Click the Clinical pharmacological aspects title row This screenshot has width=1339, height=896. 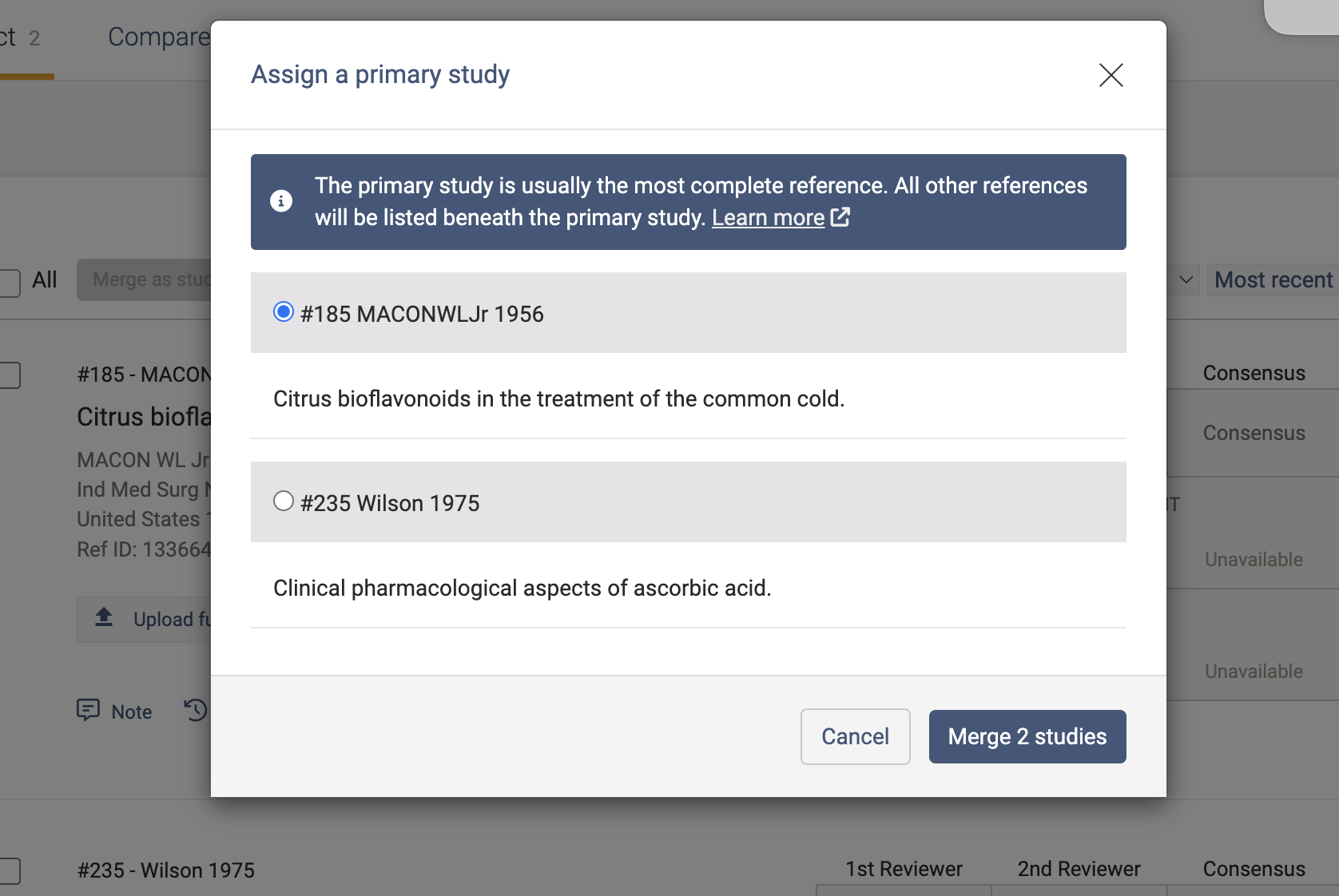pos(522,588)
